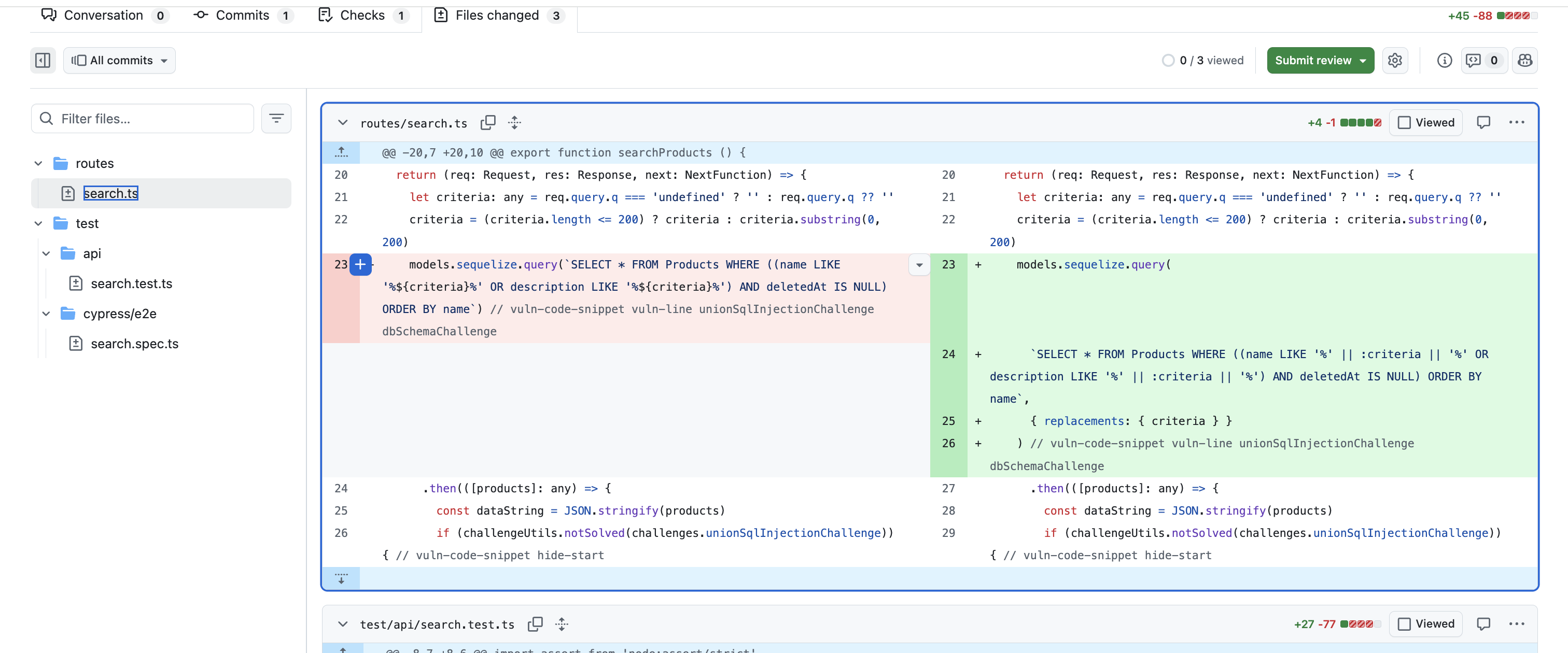Expand all lines in test/api/search.test.ts
Image resolution: width=1568 pixels, height=653 pixels.
[561, 624]
